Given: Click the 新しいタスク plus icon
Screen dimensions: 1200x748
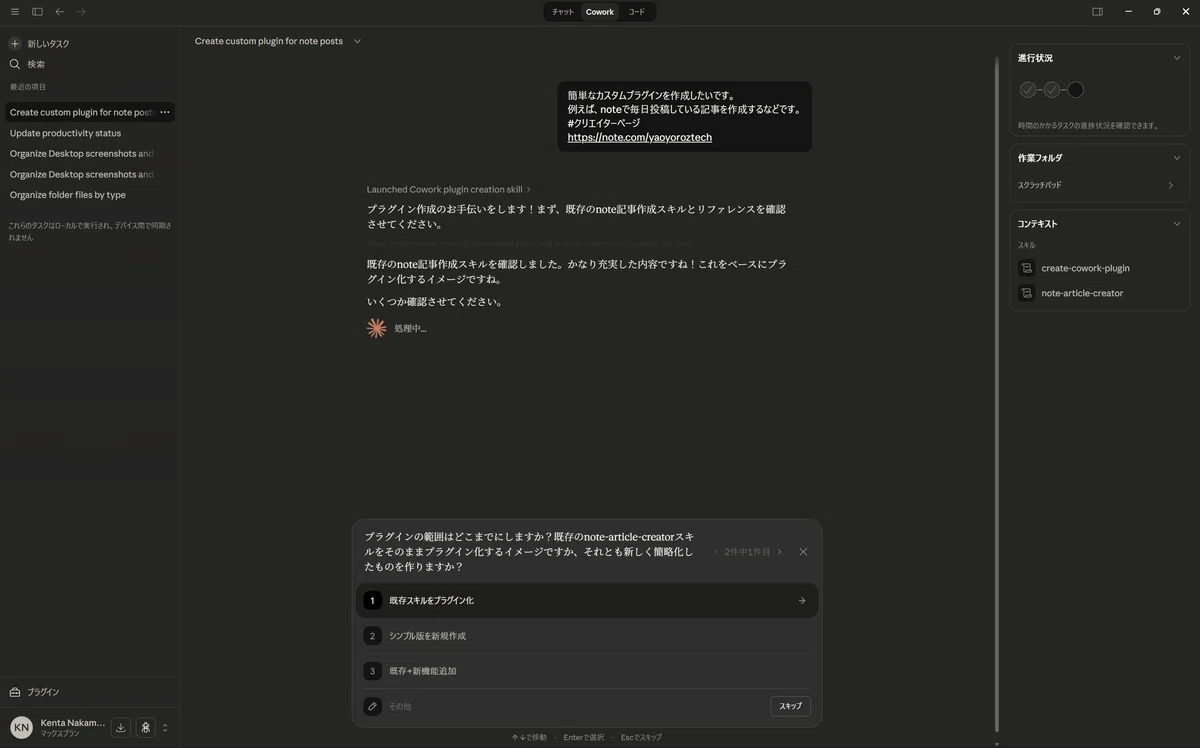Looking at the screenshot, I should point(15,44).
